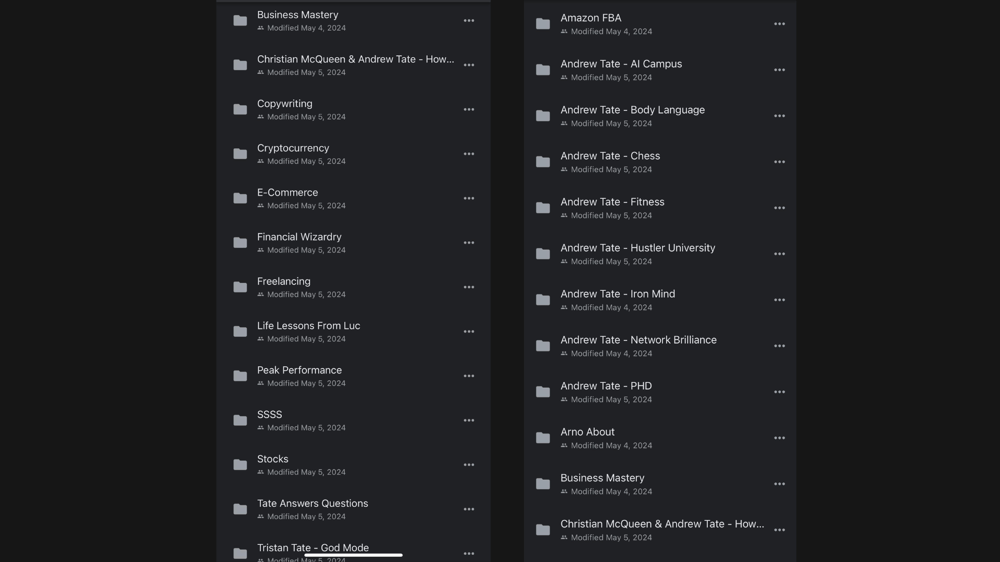Image resolution: width=1000 pixels, height=562 pixels.
Task: Open the three-dot menu for Financial Wizardry
Action: pyautogui.click(x=469, y=243)
